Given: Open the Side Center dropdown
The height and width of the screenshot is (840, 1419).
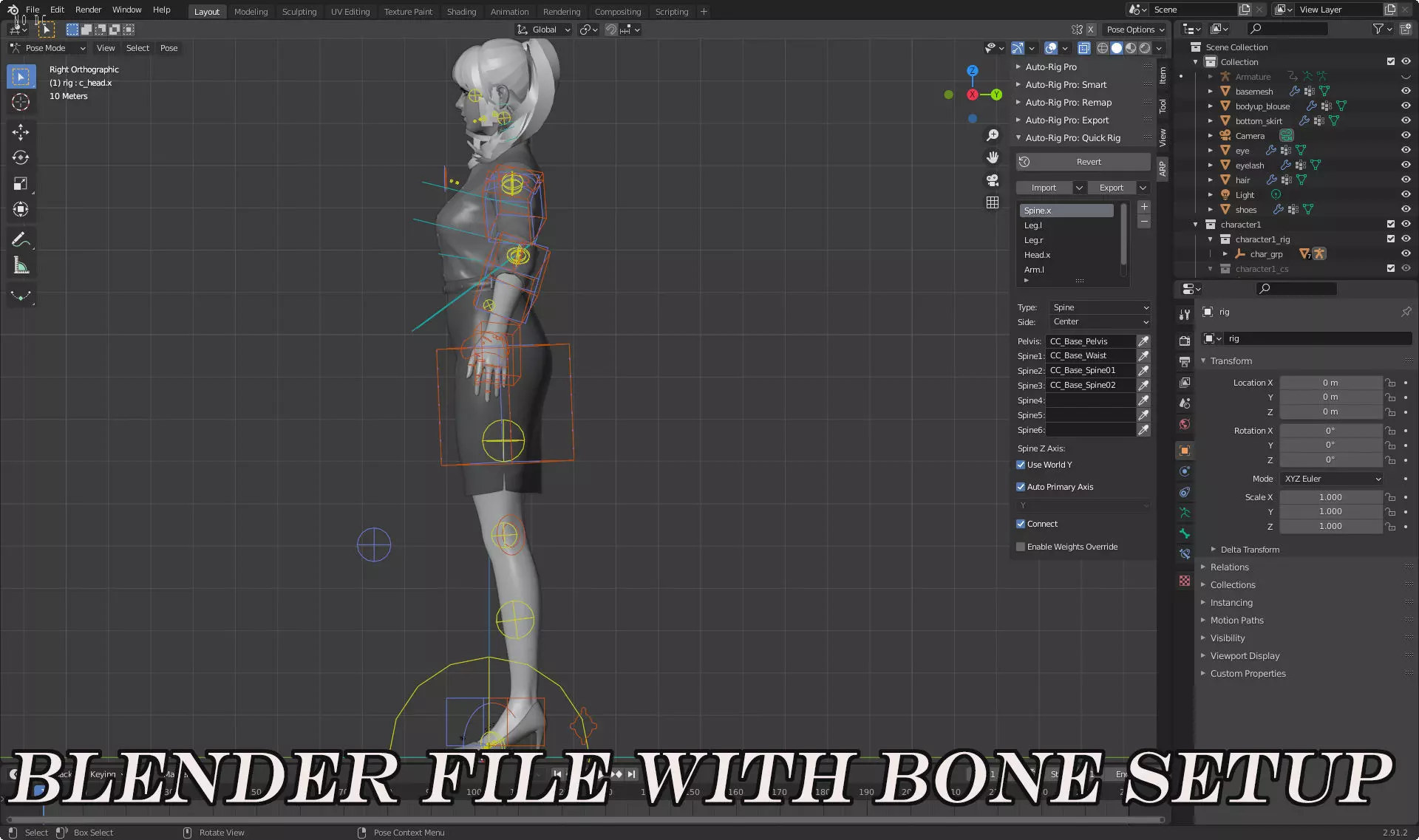Looking at the screenshot, I should [x=1100, y=322].
